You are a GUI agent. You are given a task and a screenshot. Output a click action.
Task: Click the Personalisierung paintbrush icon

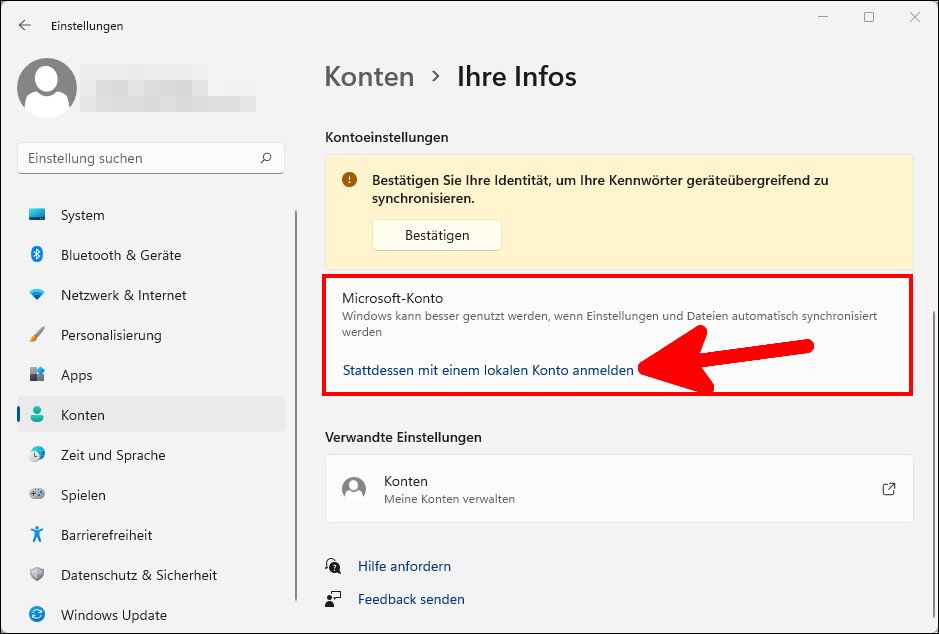click(37, 335)
